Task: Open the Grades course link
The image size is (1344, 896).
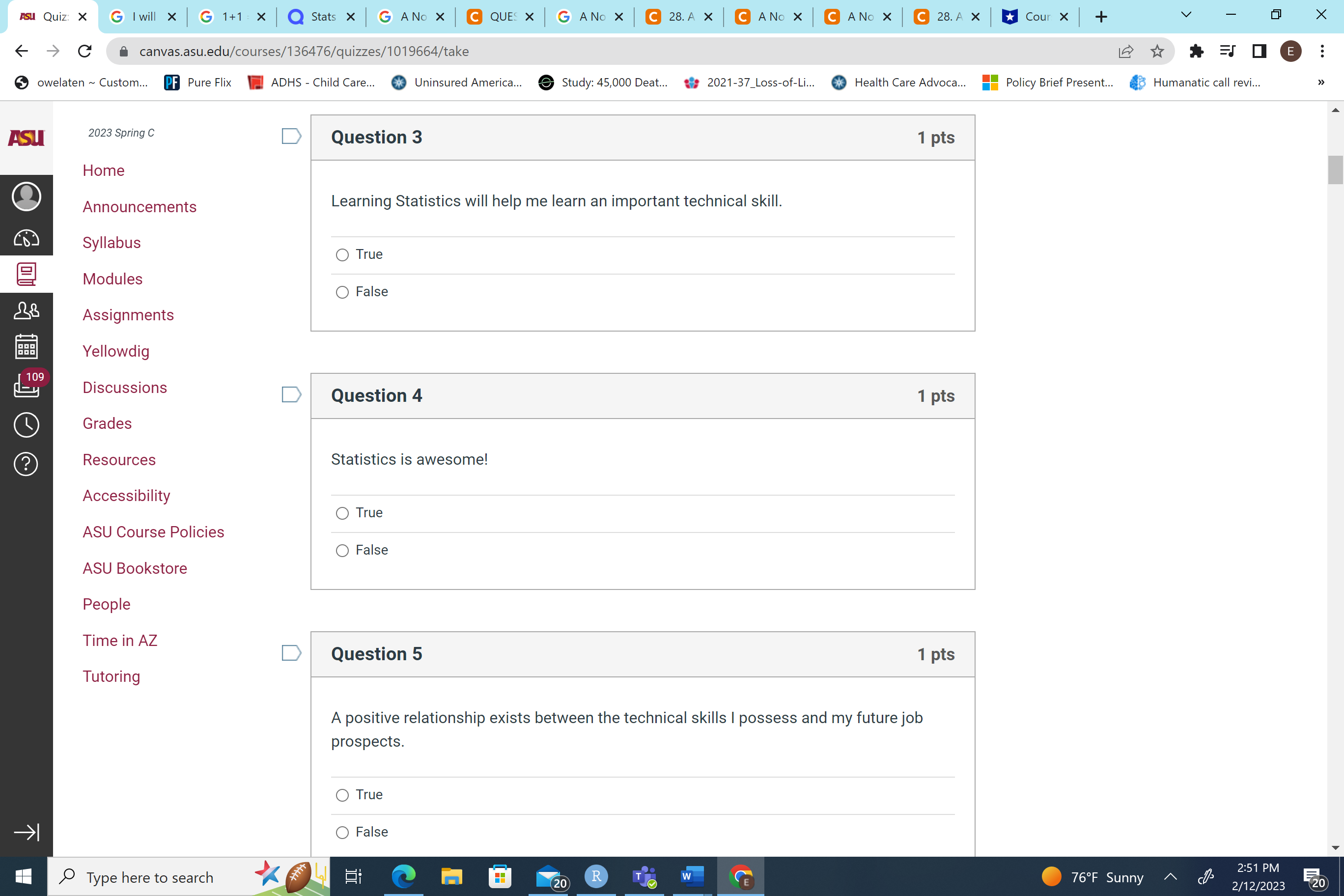Action: pyautogui.click(x=107, y=423)
